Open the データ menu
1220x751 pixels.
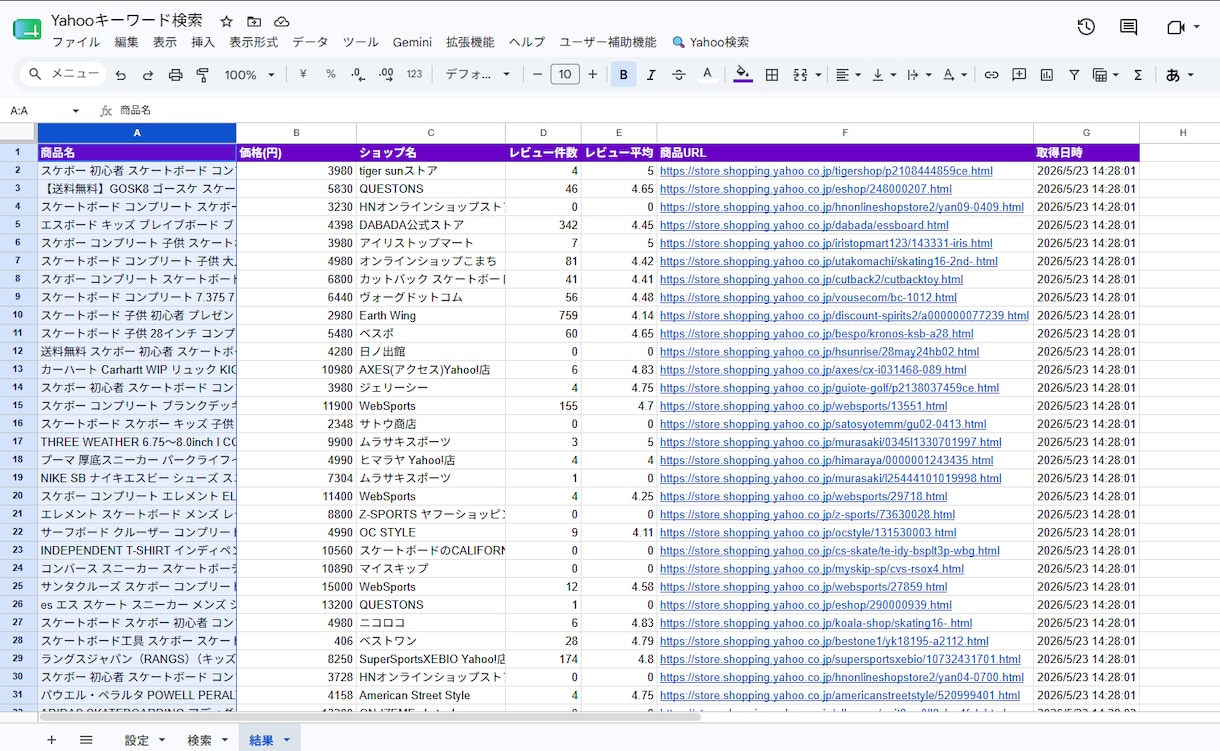(x=310, y=42)
